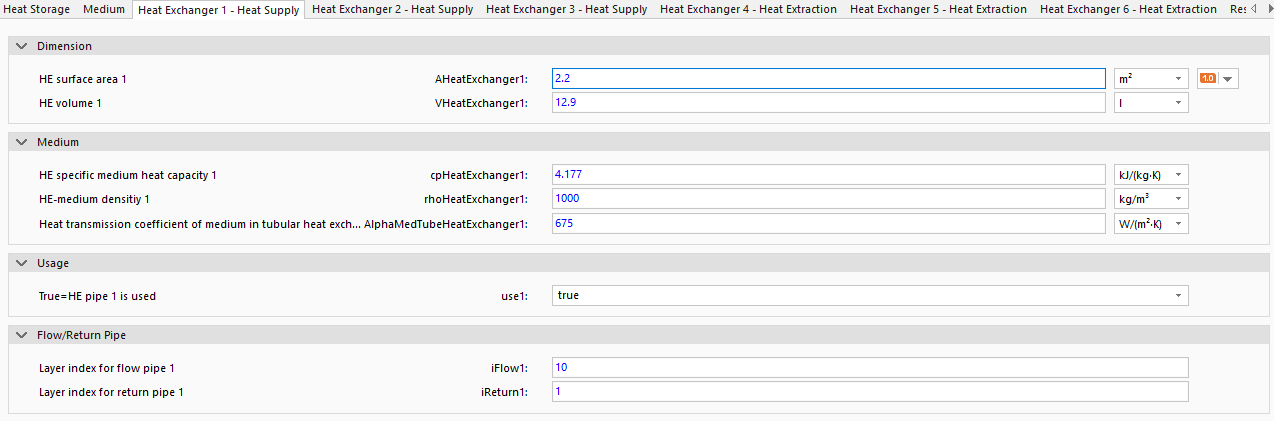
Task: Open the liter unit dropdown for HE volume
Action: [1151, 103]
